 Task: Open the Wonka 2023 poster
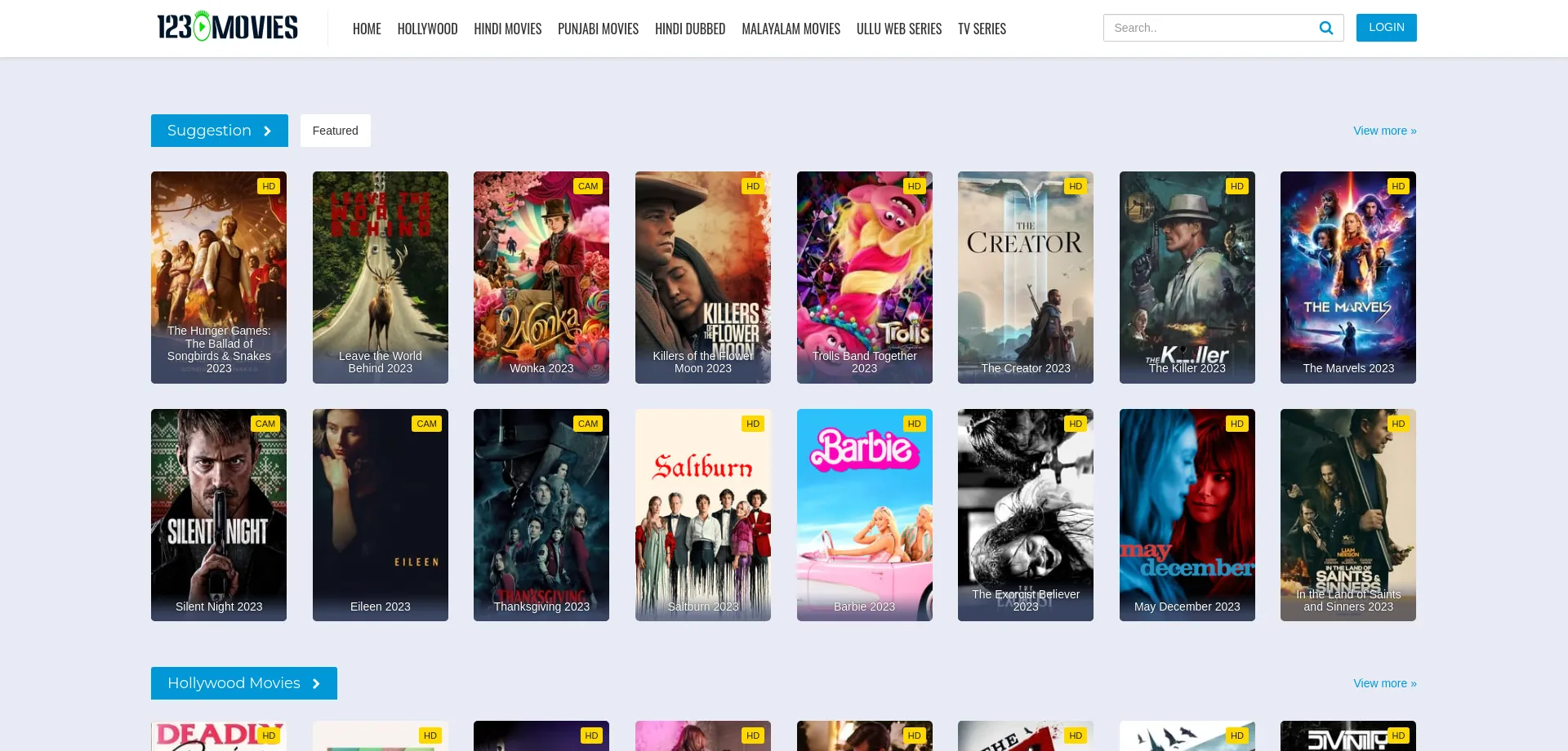541,278
